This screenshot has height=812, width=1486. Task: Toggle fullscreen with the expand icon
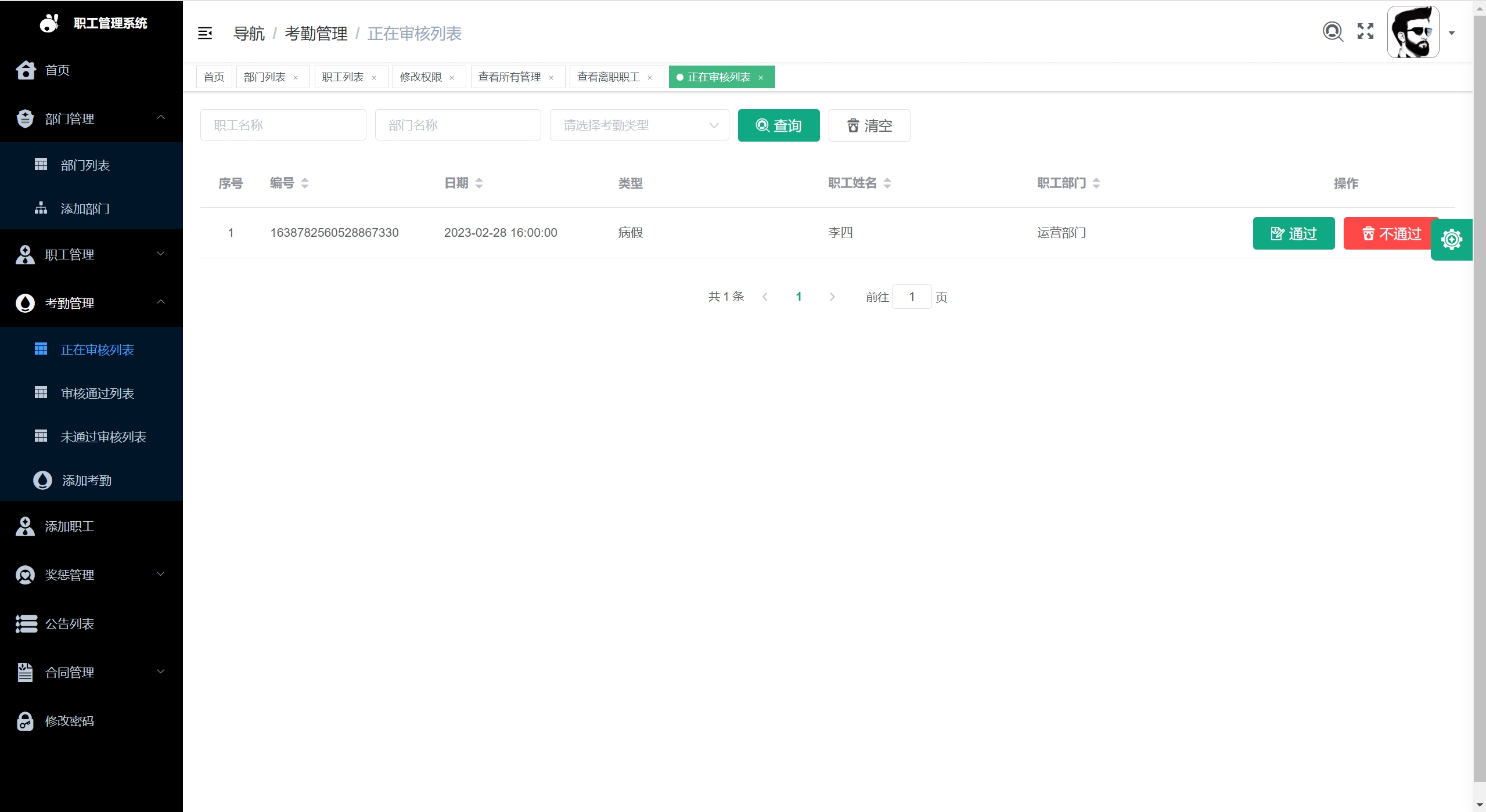tap(1365, 31)
